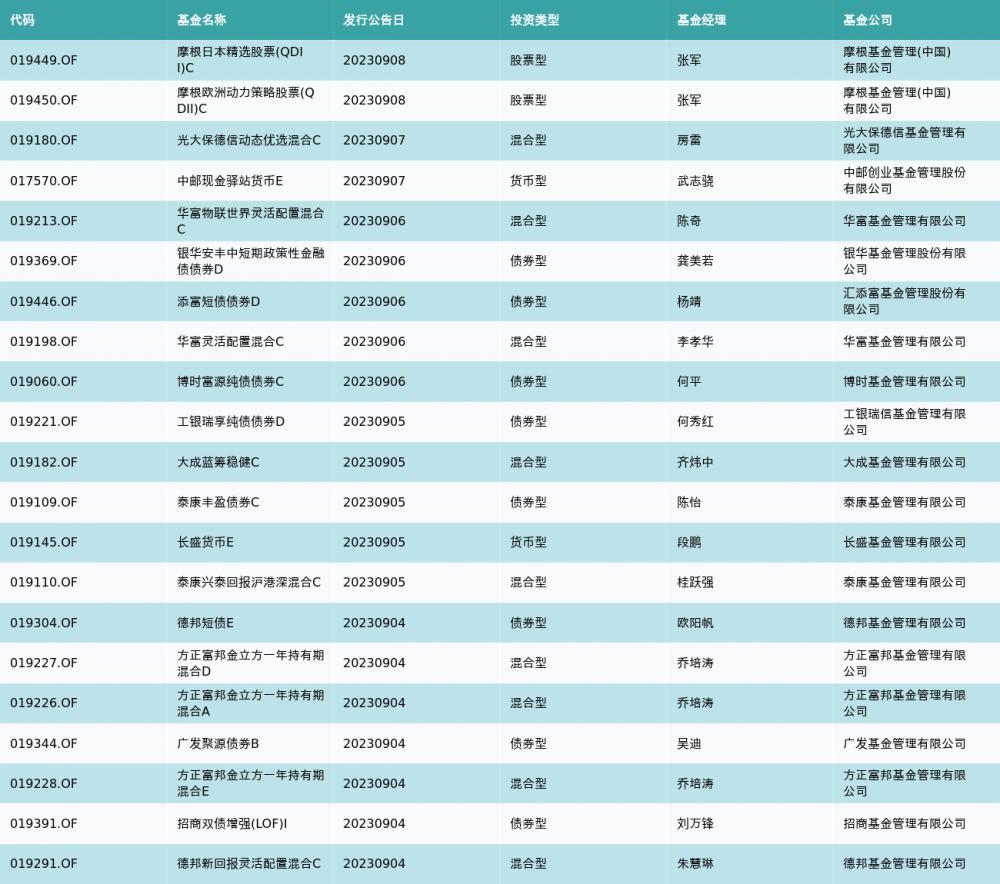Click fund name 长盛货币E
The image size is (1000, 884).
click(205, 542)
